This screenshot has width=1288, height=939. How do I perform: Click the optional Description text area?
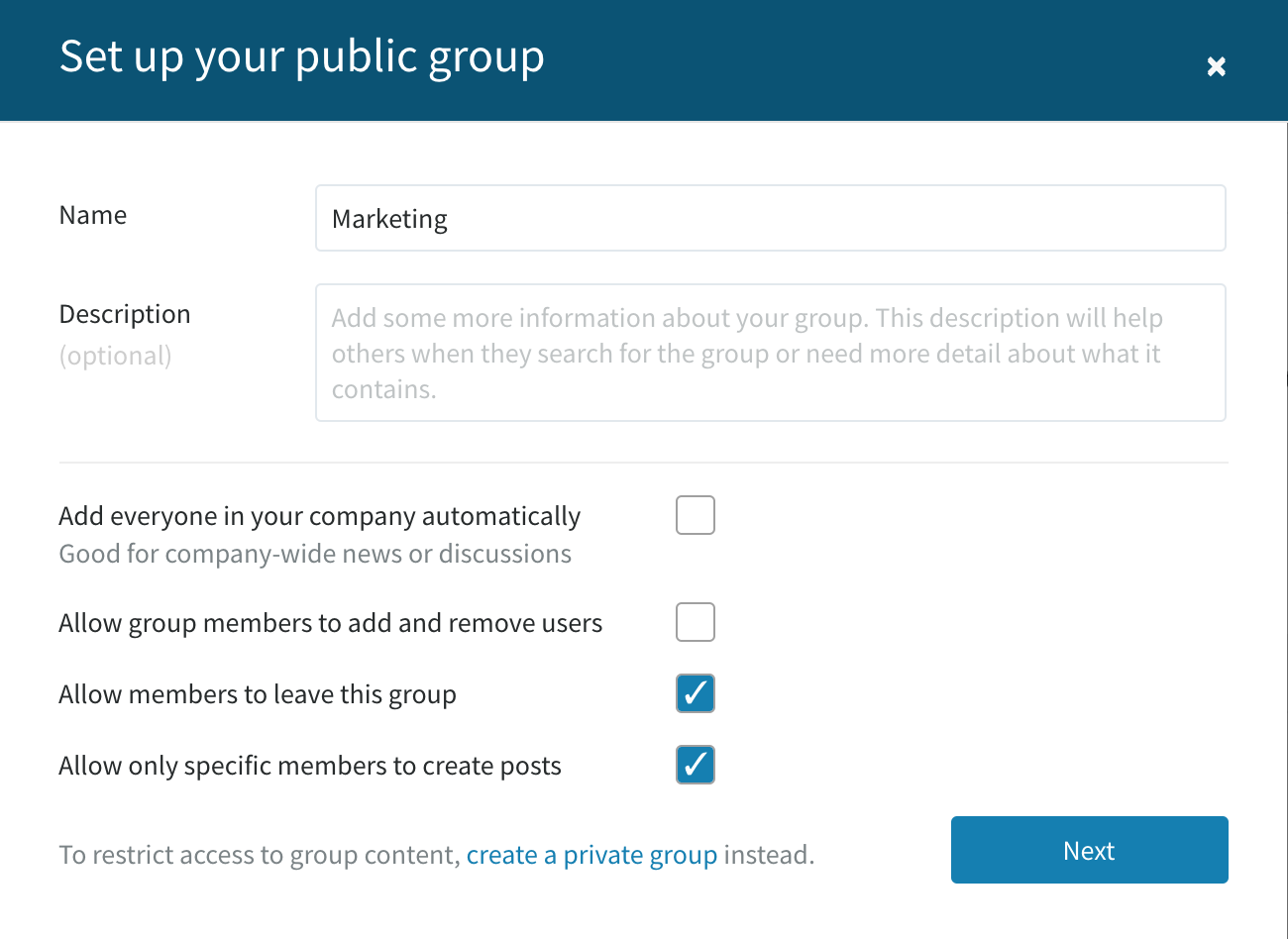771,353
